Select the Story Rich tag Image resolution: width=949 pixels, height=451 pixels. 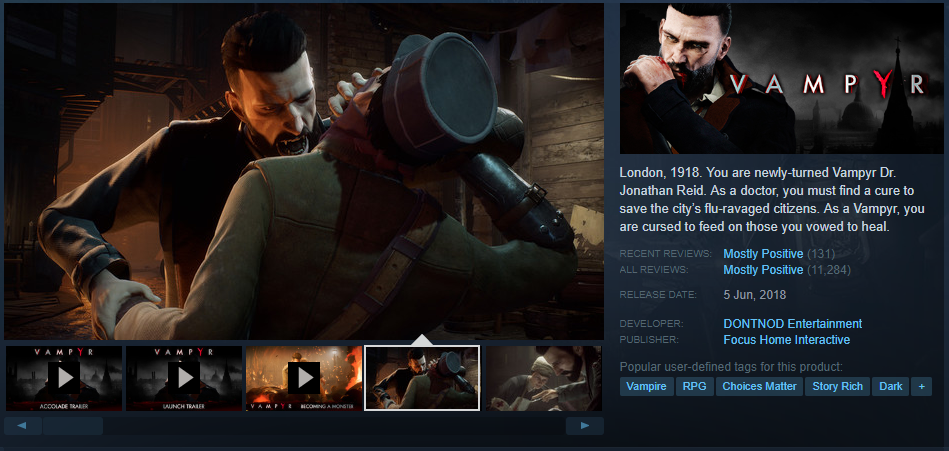click(838, 386)
